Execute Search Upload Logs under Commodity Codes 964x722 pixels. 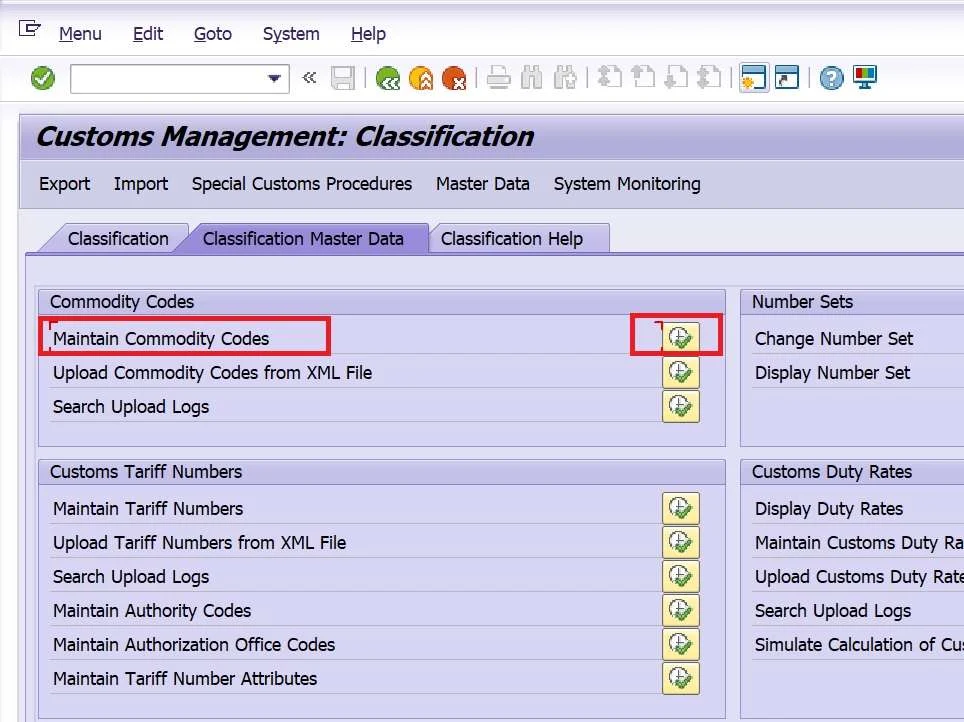pos(681,406)
